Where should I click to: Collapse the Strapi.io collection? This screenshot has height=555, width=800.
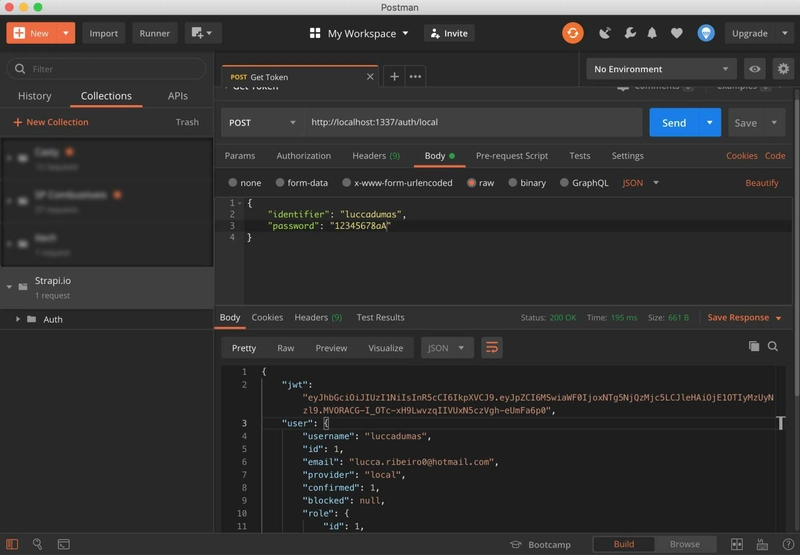click(9, 287)
